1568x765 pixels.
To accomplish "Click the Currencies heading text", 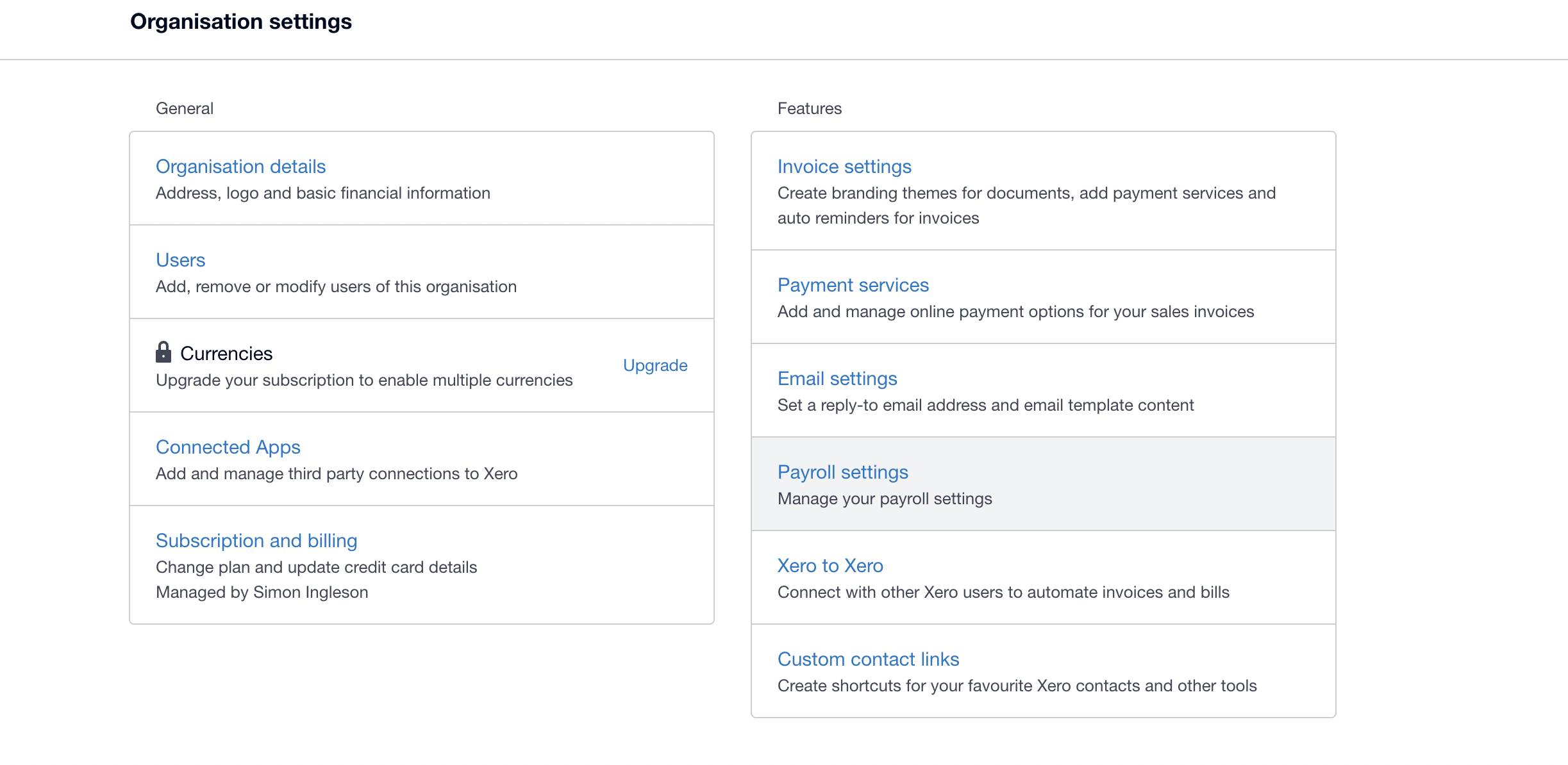I will (226, 354).
